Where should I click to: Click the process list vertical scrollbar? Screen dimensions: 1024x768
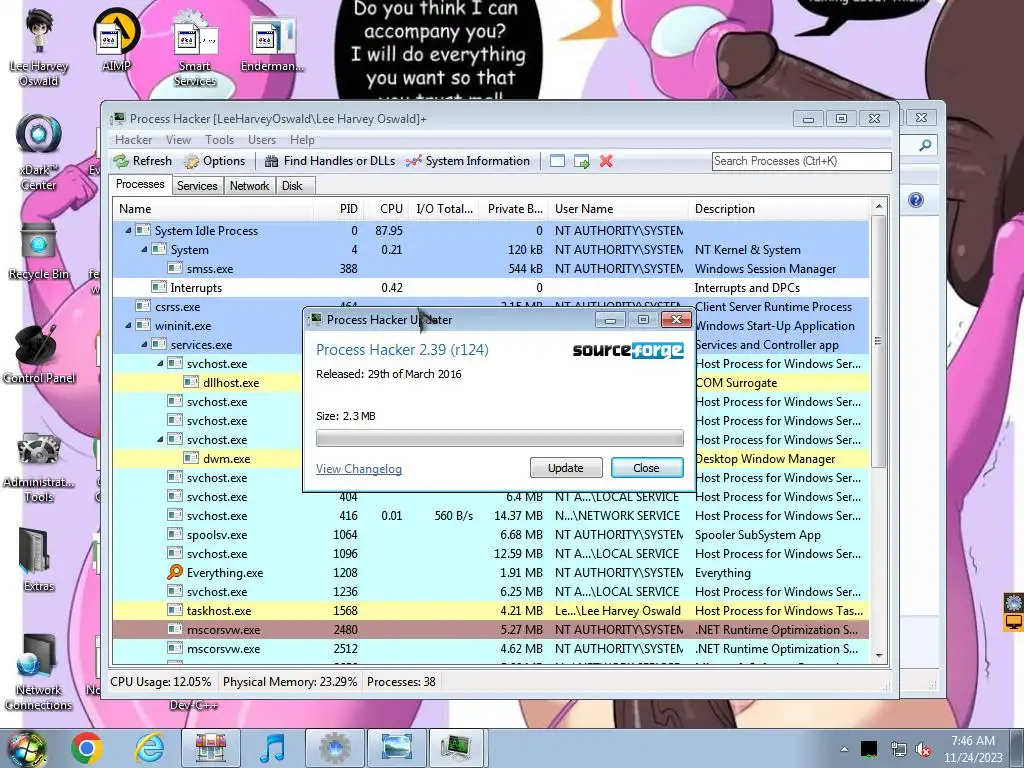pos(878,340)
